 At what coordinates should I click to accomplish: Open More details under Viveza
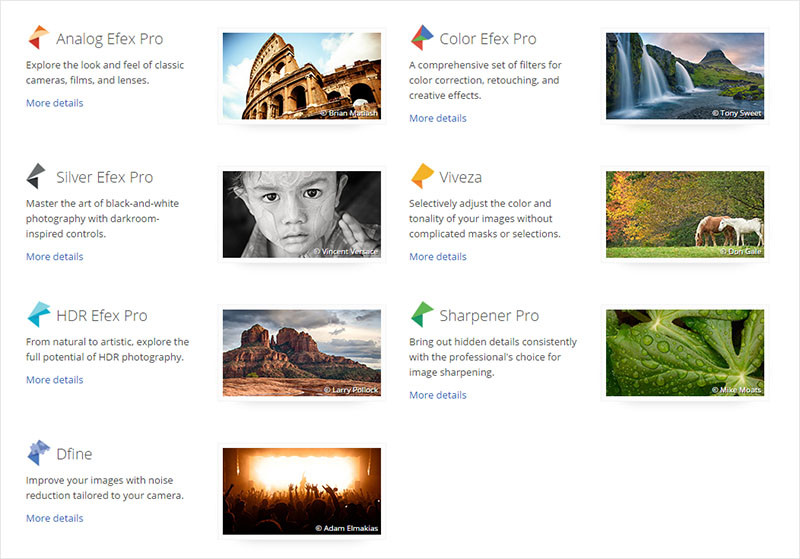(x=438, y=257)
